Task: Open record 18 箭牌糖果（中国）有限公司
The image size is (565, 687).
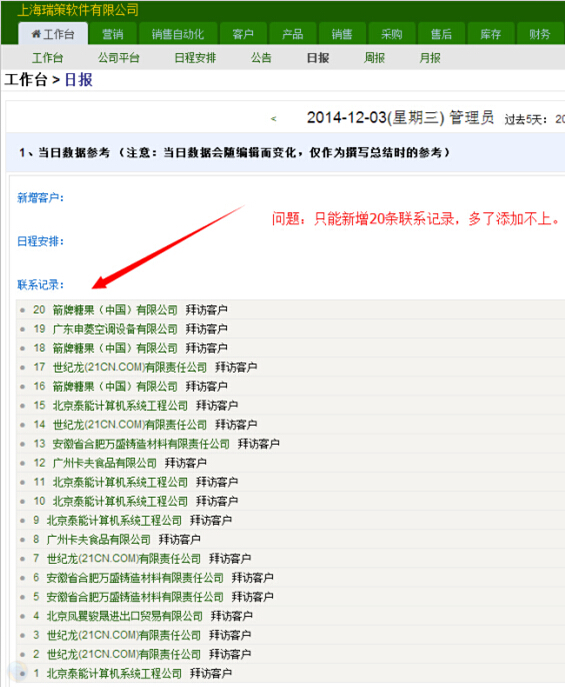Action: click(x=115, y=348)
